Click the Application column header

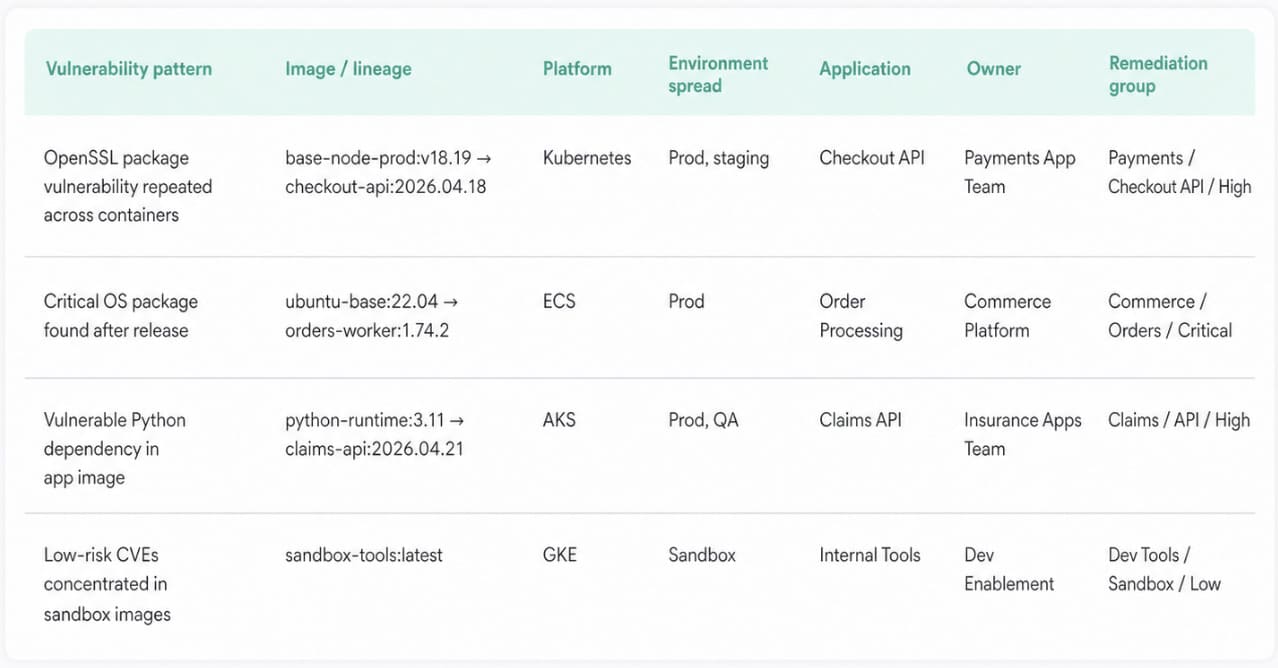[x=864, y=69]
